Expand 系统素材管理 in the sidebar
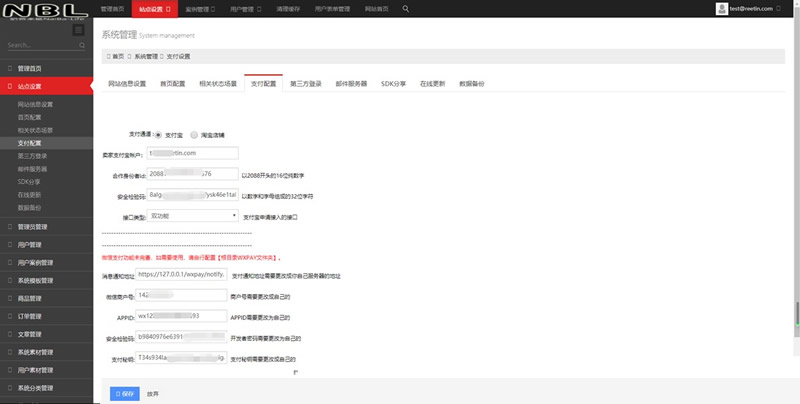Image resolution: width=800 pixels, height=404 pixels. click(x=46, y=352)
